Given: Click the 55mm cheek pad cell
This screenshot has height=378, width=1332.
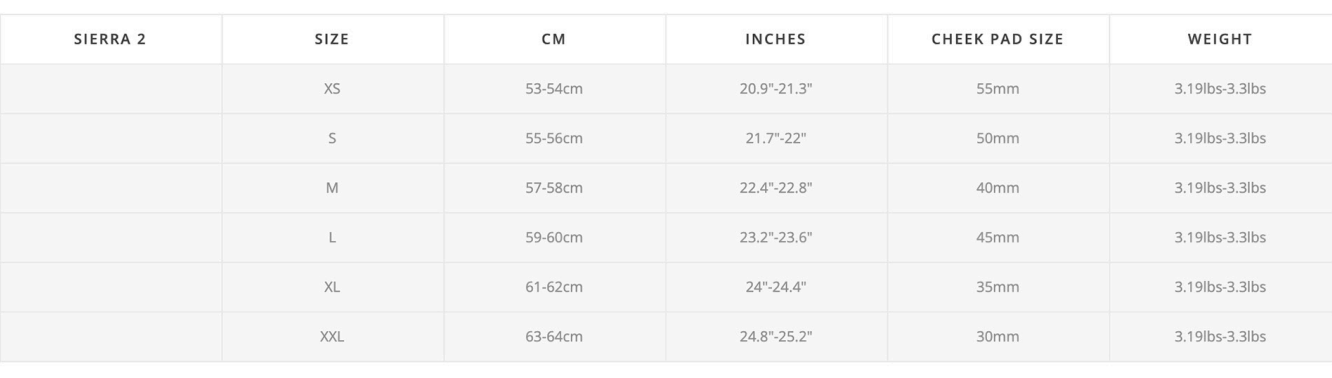Looking at the screenshot, I should [x=998, y=89].
